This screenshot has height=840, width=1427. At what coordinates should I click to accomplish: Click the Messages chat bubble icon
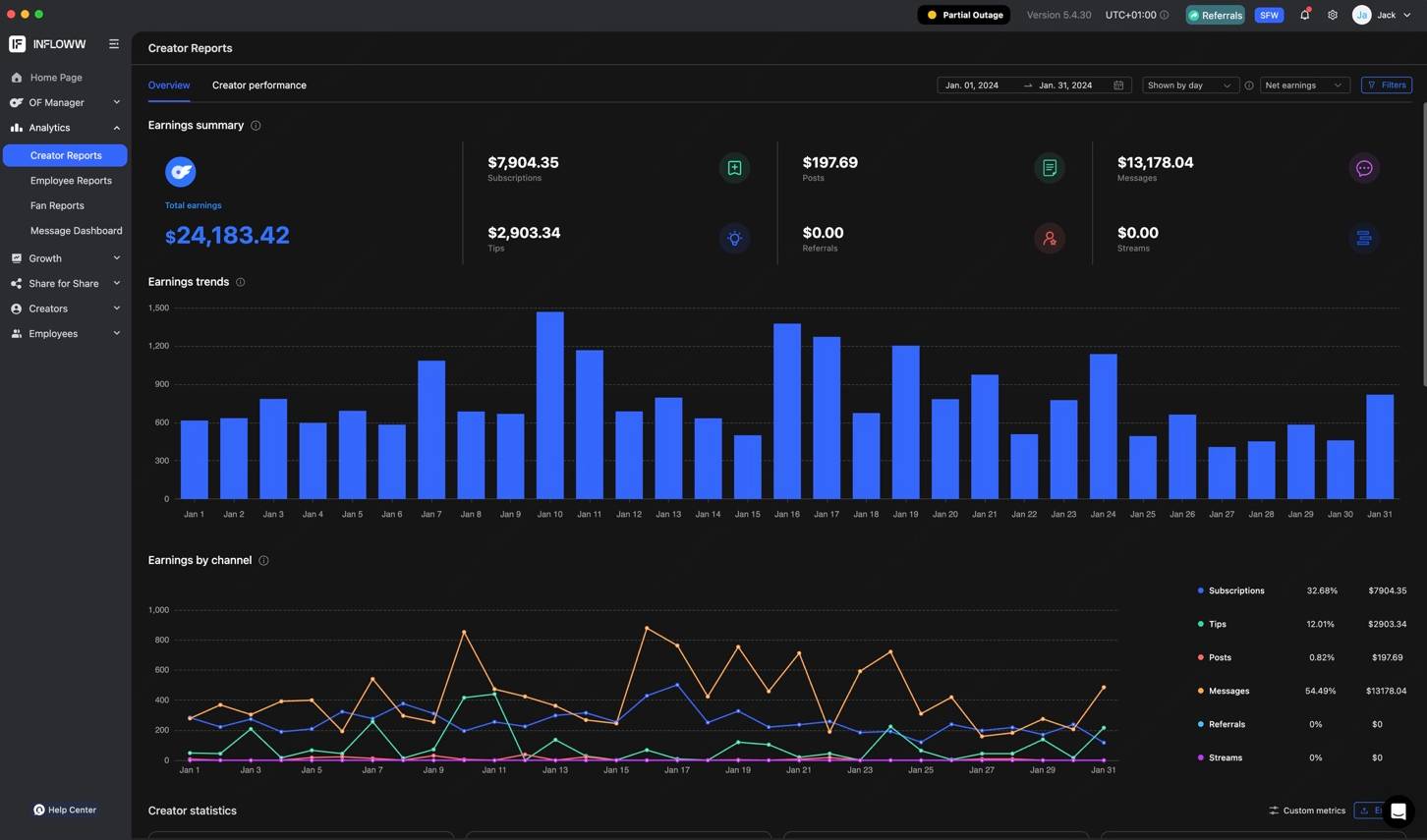pyautogui.click(x=1364, y=168)
